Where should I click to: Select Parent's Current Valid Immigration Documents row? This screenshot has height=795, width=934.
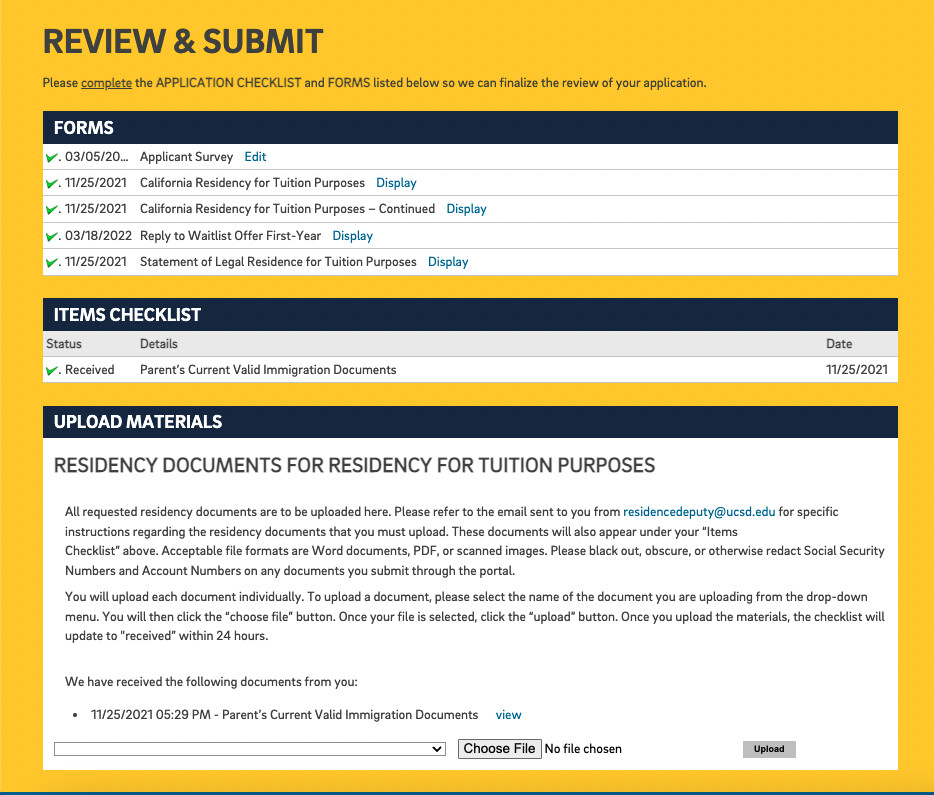(268, 370)
